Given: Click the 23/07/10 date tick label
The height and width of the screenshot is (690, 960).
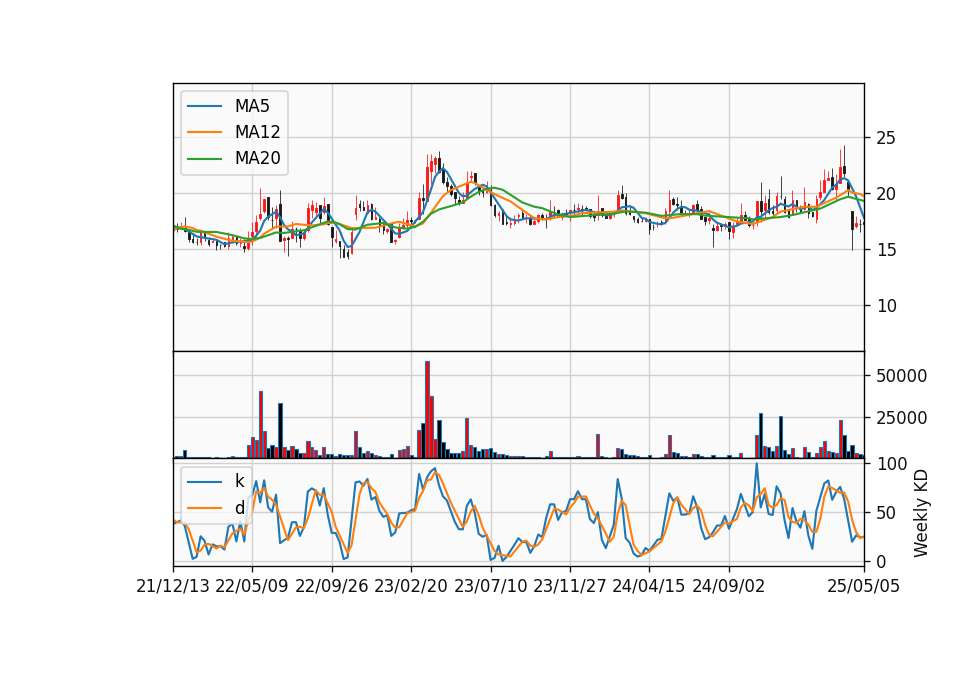Looking at the screenshot, I should [x=490, y=586].
